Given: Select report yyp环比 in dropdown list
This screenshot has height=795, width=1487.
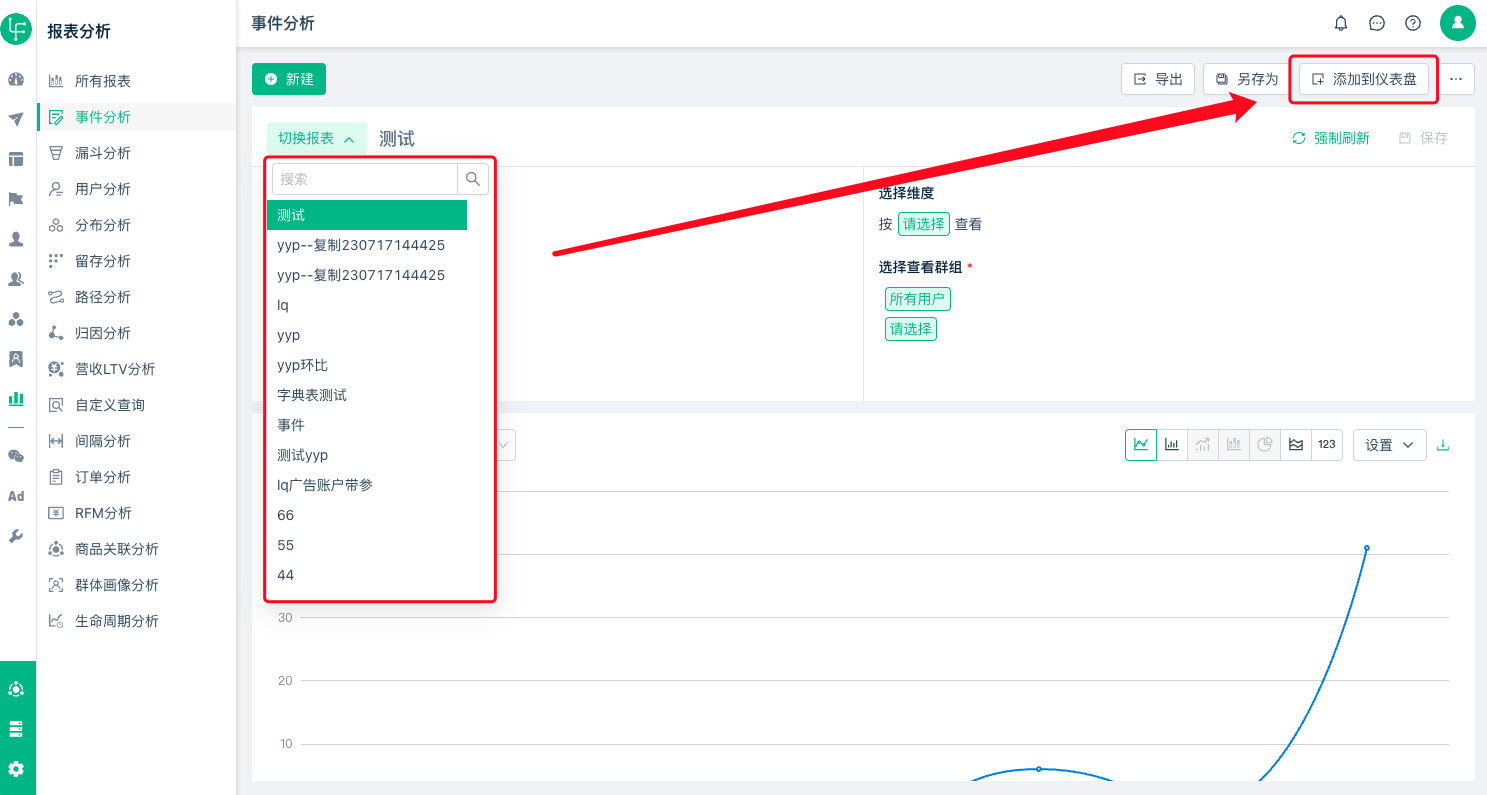Looking at the screenshot, I should (x=367, y=365).
